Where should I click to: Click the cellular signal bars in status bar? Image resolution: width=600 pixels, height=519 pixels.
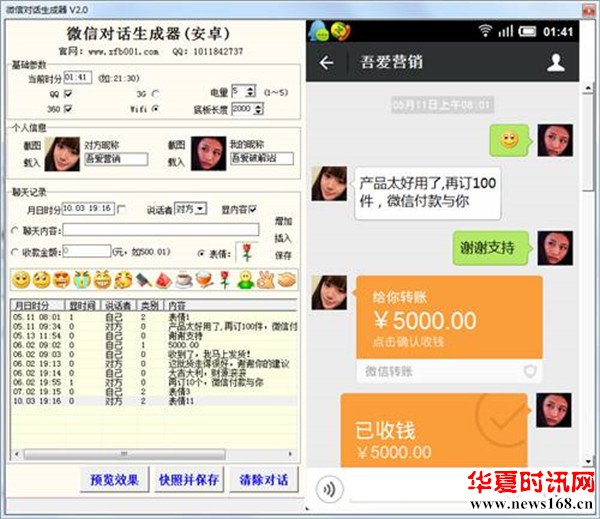coord(505,31)
